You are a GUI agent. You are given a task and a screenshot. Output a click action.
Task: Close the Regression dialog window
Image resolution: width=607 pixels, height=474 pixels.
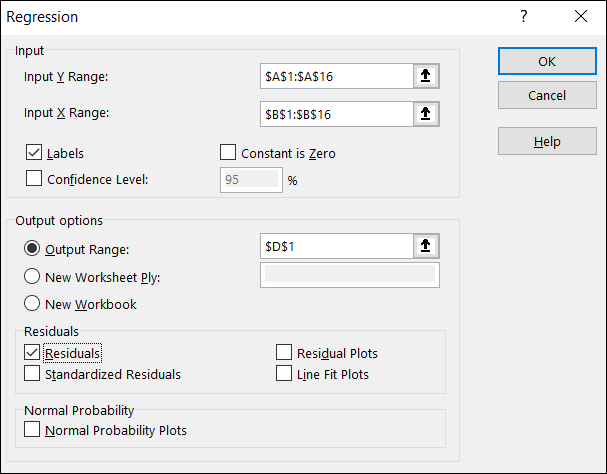(580, 17)
